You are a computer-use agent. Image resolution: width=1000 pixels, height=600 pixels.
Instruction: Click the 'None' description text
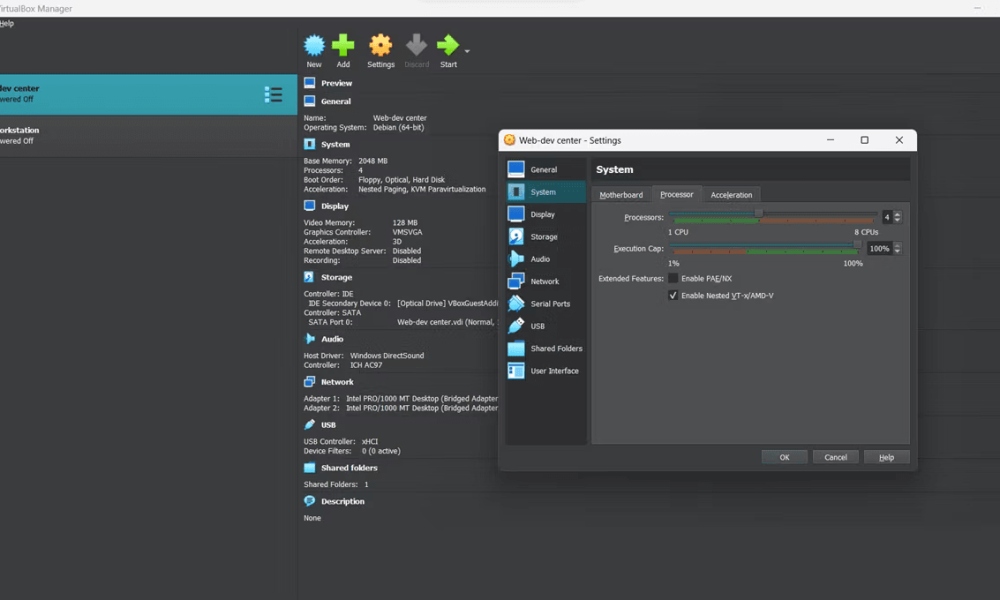[x=312, y=518]
